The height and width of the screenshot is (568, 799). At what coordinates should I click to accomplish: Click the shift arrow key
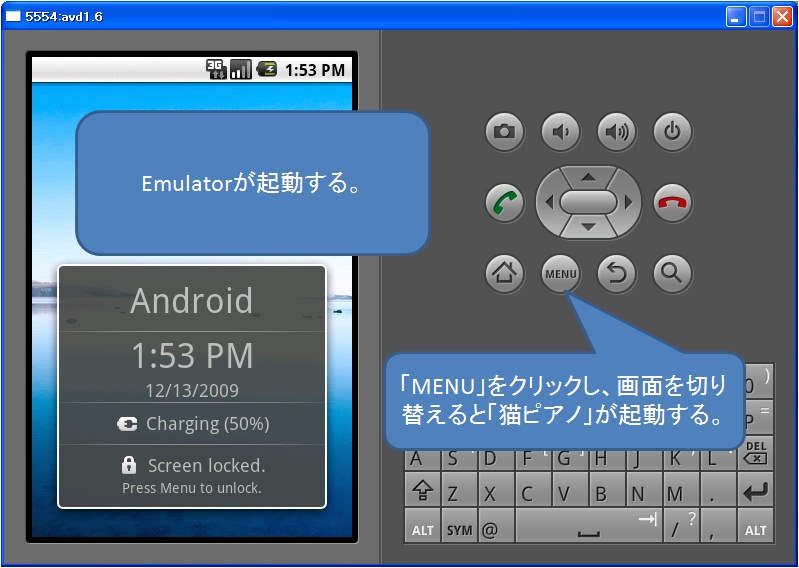[422, 490]
